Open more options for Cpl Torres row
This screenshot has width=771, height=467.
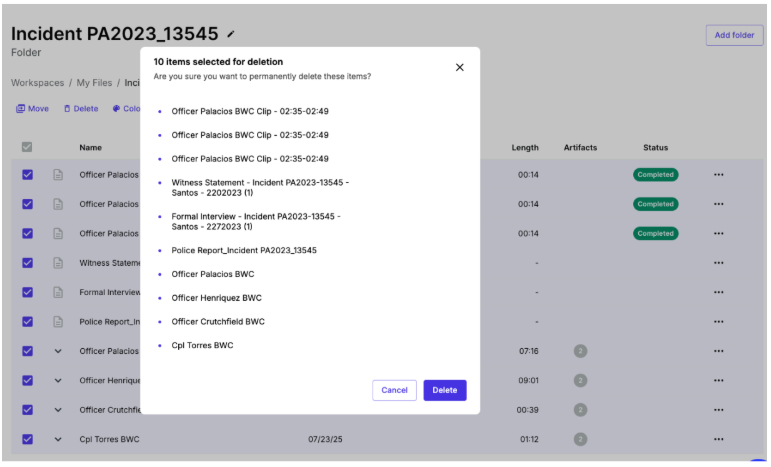click(x=718, y=439)
